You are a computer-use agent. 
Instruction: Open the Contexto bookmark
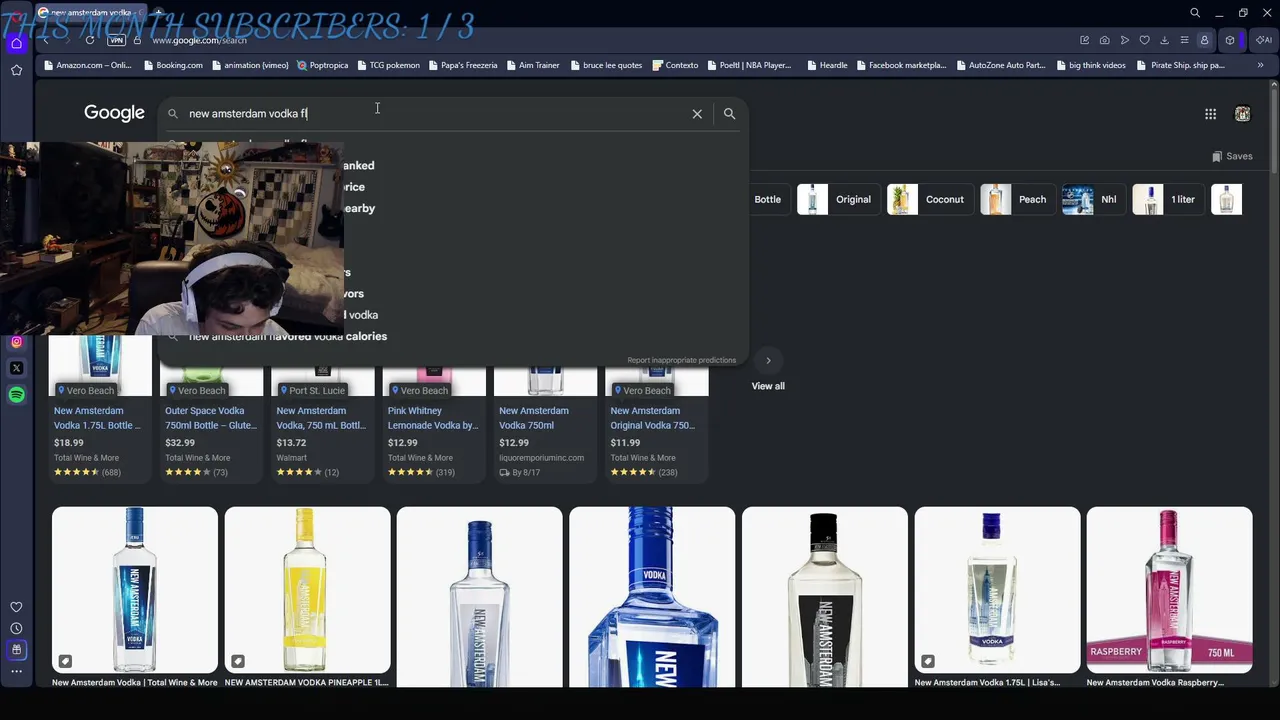[675, 65]
